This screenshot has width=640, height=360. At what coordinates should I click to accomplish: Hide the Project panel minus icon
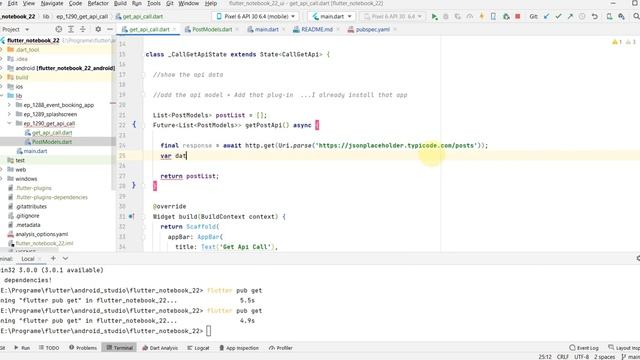[x=110, y=29]
